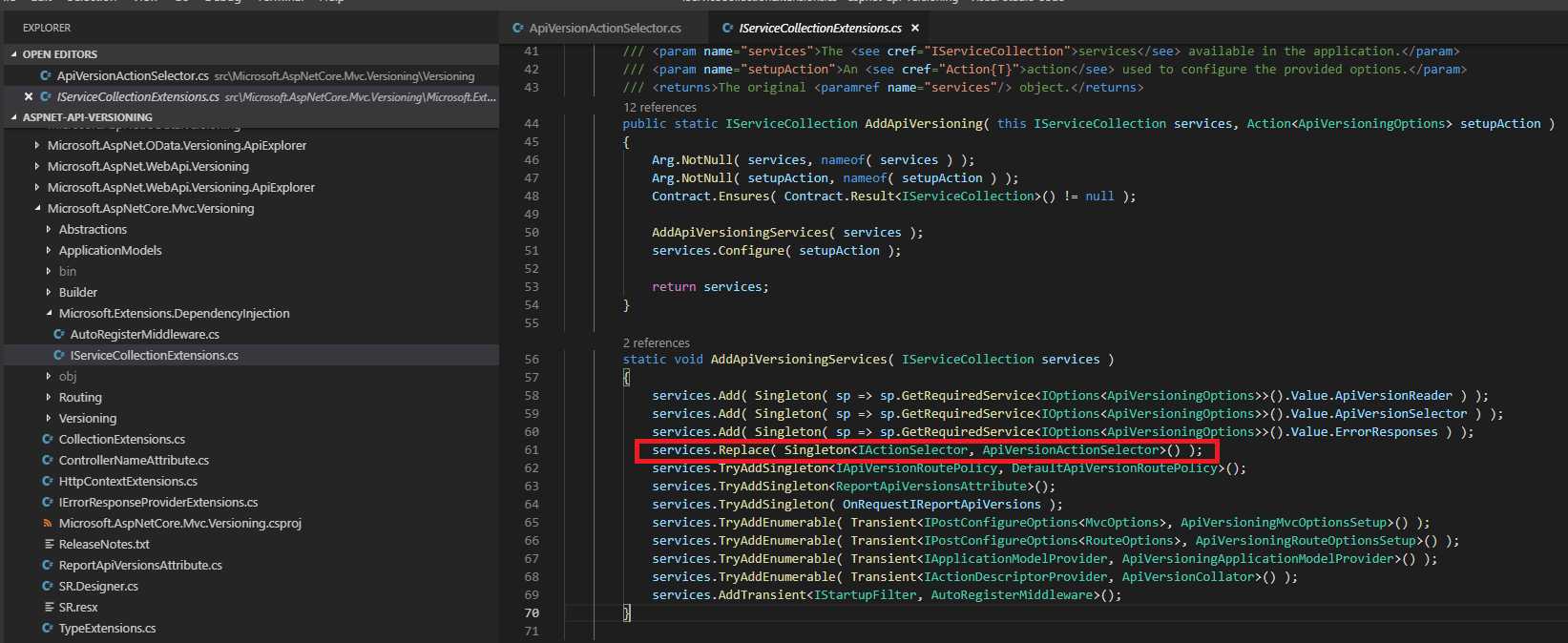Image resolution: width=1568 pixels, height=643 pixels.
Task: Click AddApiVersioning method name on line 44
Action: pyautogui.click(x=923, y=124)
